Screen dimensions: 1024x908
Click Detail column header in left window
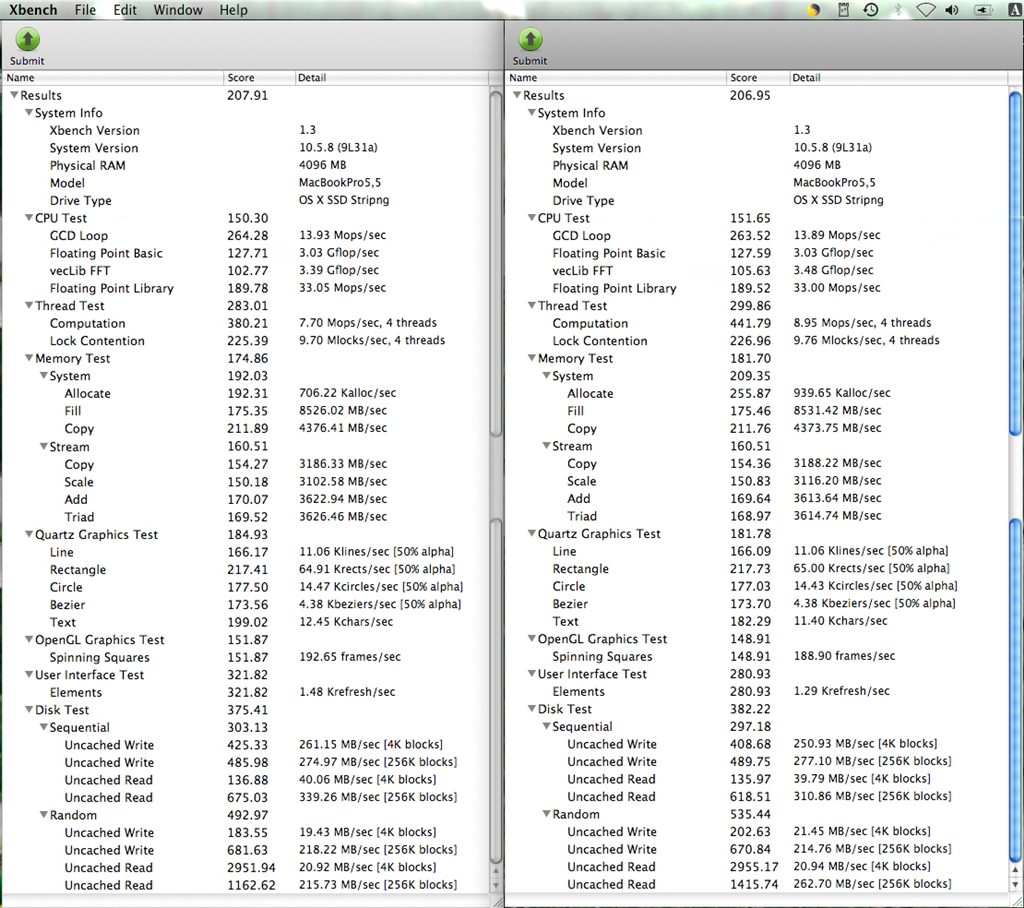click(392, 77)
